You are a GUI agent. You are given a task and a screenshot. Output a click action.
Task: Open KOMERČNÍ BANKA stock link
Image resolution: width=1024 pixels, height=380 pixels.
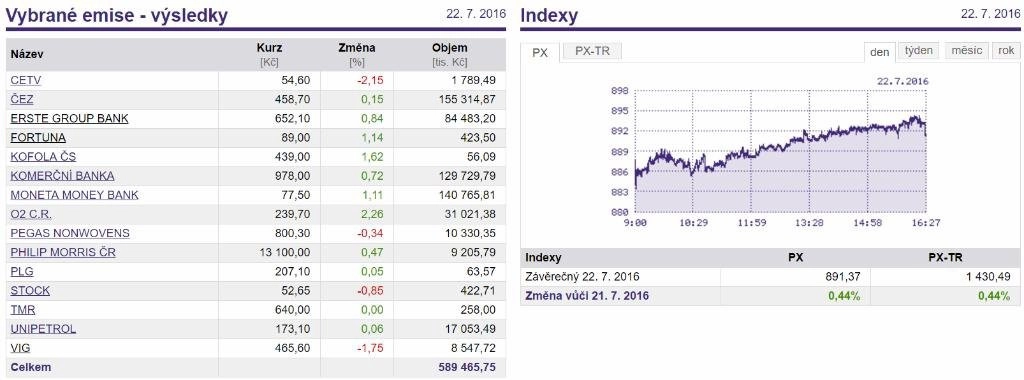(x=62, y=176)
